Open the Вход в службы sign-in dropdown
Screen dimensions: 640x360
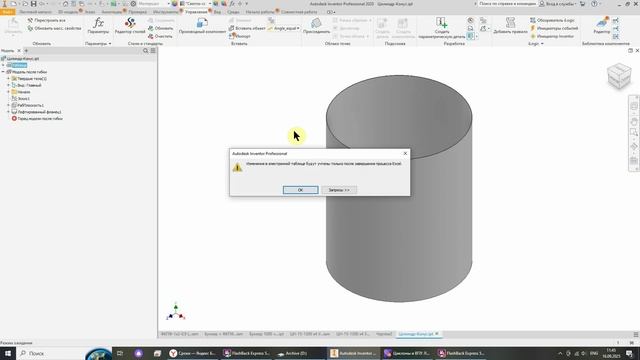[x=558, y=4]
